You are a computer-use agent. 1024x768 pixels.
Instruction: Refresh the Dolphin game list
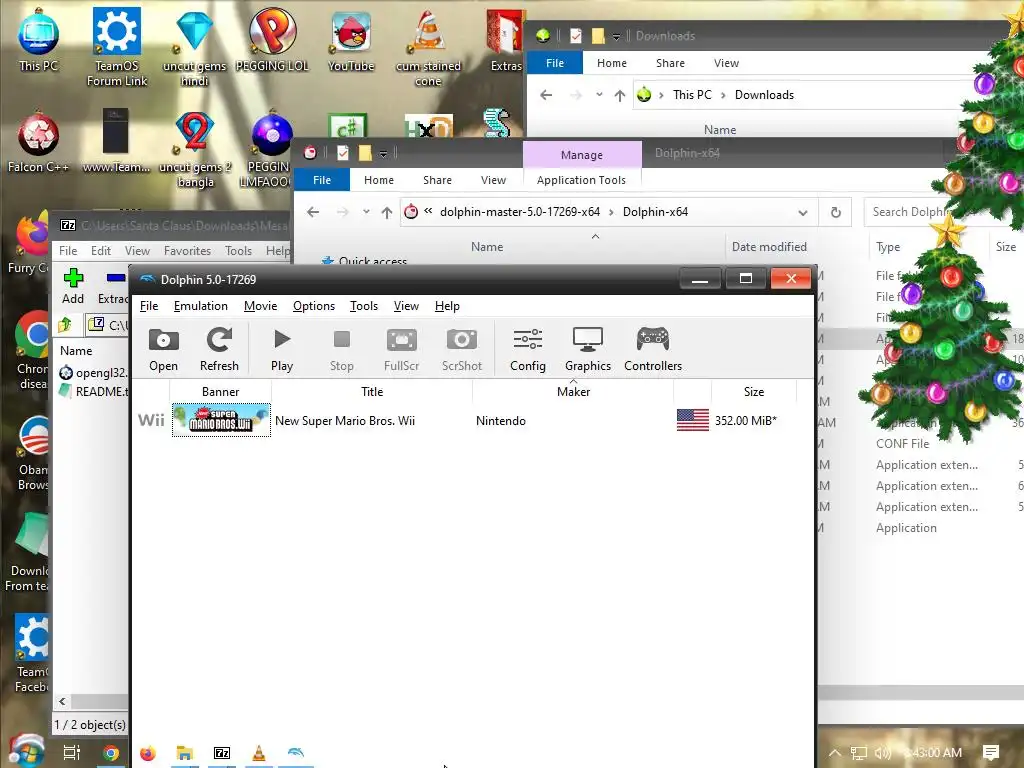point(219,350)
